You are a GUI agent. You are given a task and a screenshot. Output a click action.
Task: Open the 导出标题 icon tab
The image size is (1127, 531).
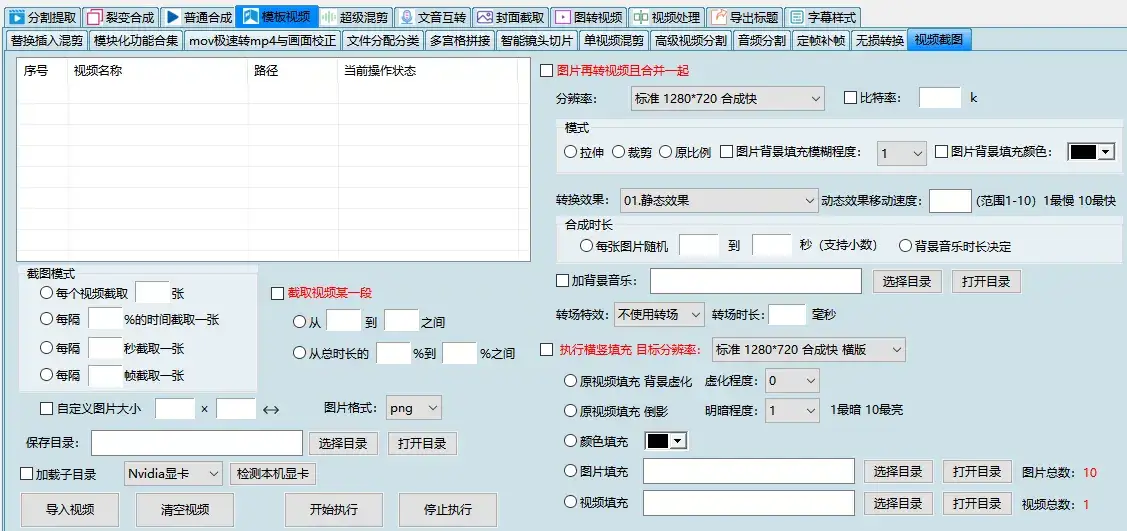pyautogui.click(x=718, y=17)
